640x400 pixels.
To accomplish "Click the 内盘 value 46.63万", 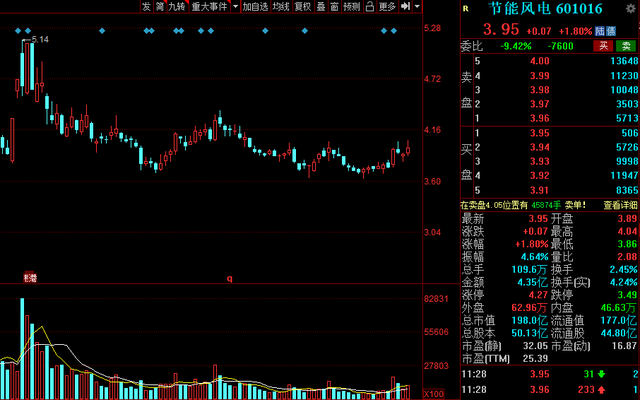I will (619, 307).
